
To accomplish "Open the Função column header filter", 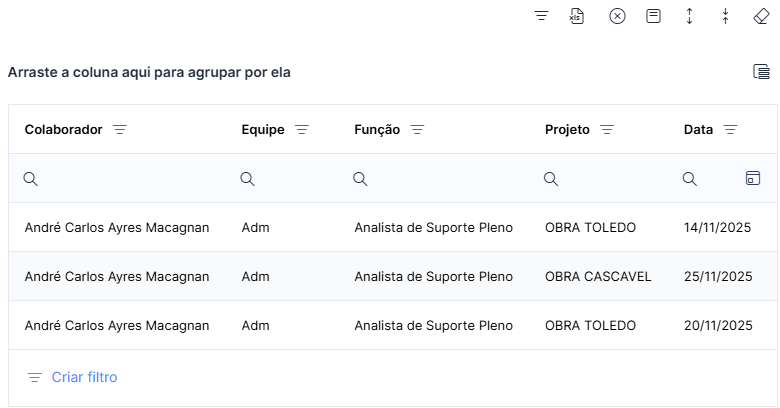I will click(417, 130).
